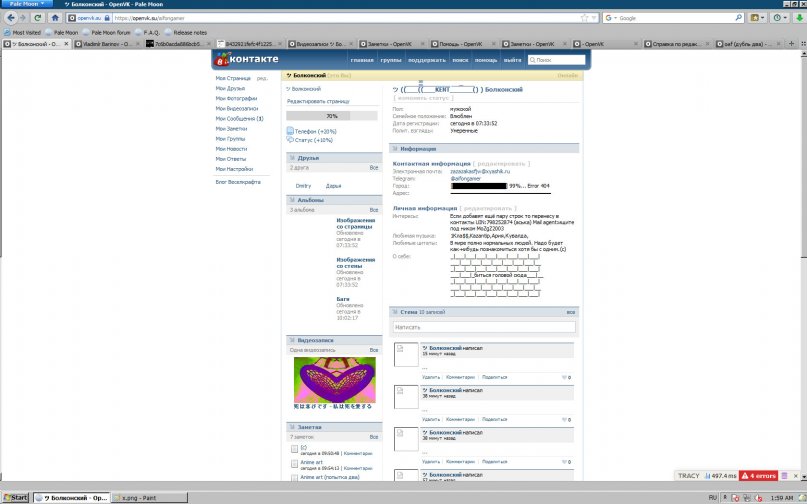Click группы in the site header
Viewport: 807px width, 504px height.
(391, 60)
